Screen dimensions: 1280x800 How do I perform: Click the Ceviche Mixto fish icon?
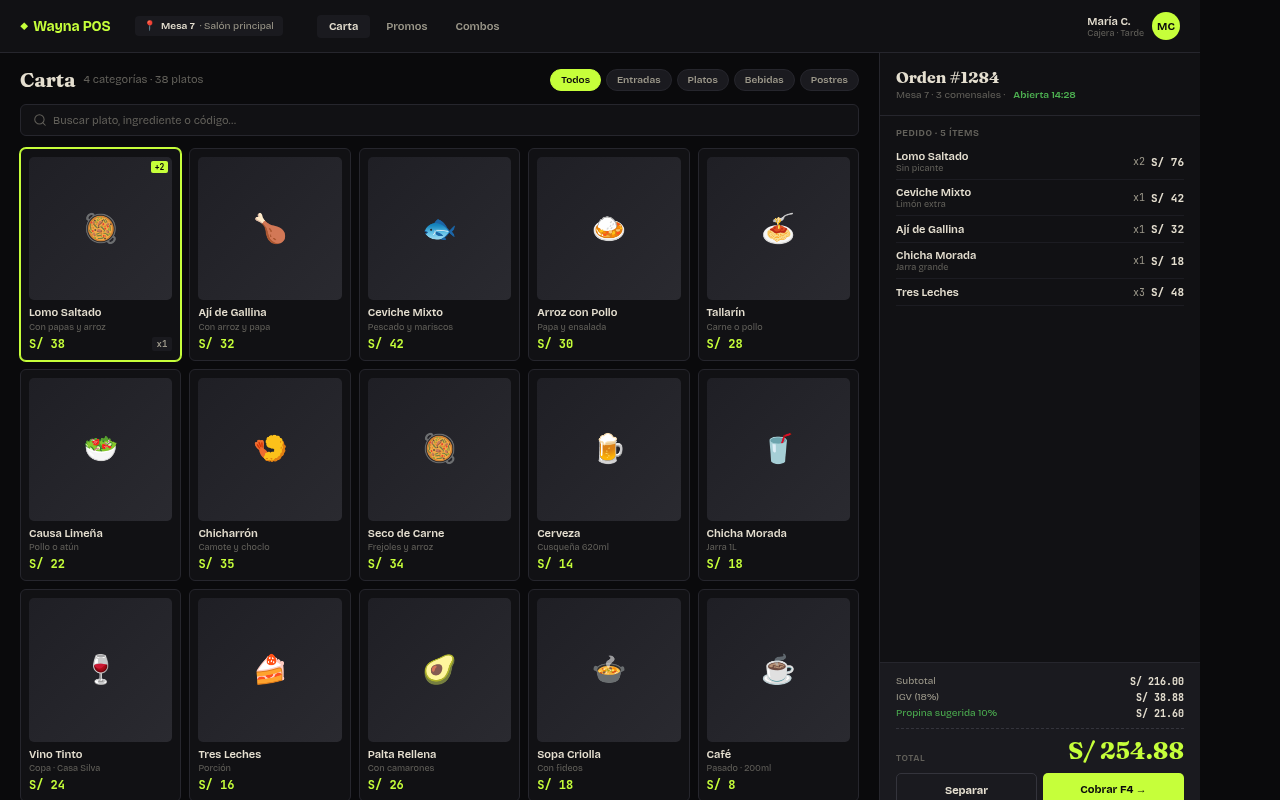[439, 229]
